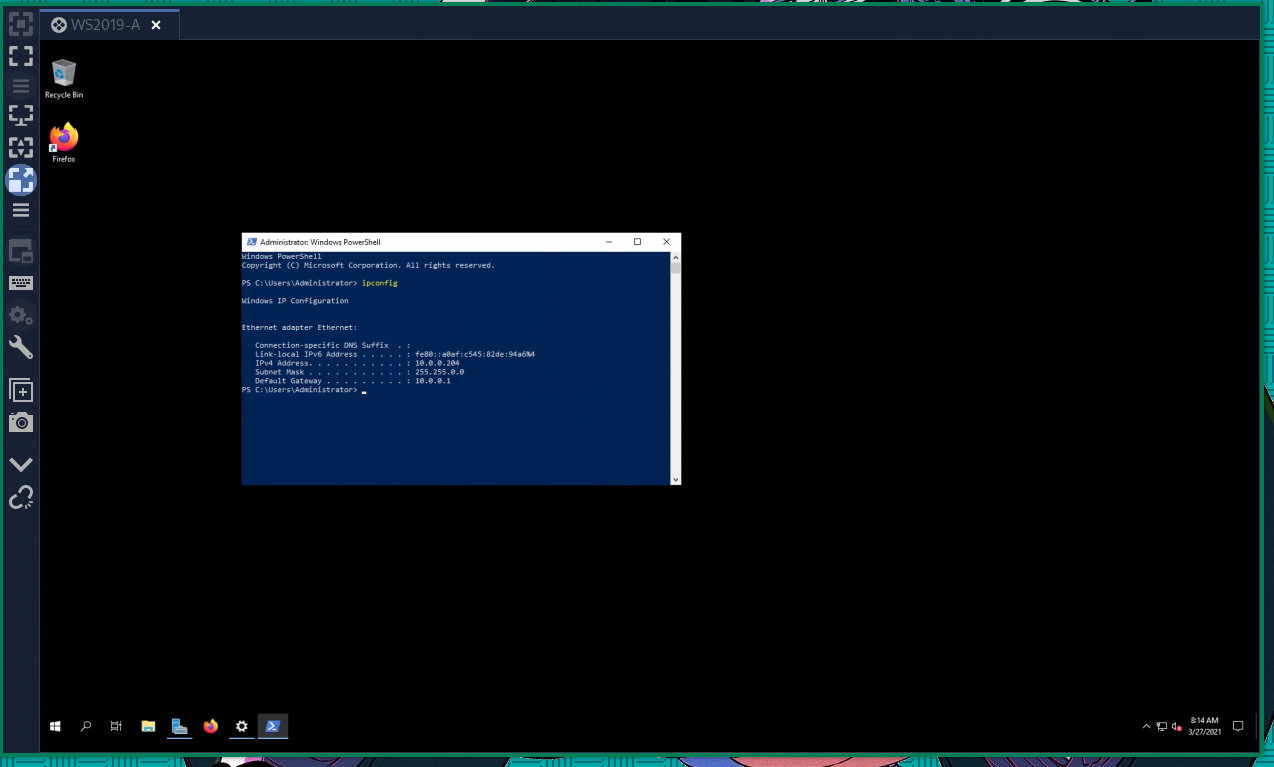Select the Firefox desktop shortcut
1274x767 pixels.
pos(64,143)
